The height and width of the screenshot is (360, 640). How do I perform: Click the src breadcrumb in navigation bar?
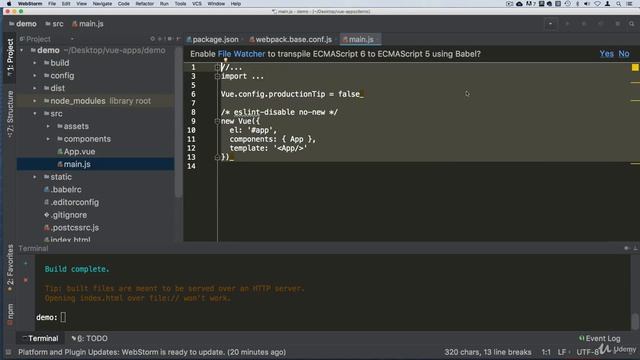click(54, 24)
